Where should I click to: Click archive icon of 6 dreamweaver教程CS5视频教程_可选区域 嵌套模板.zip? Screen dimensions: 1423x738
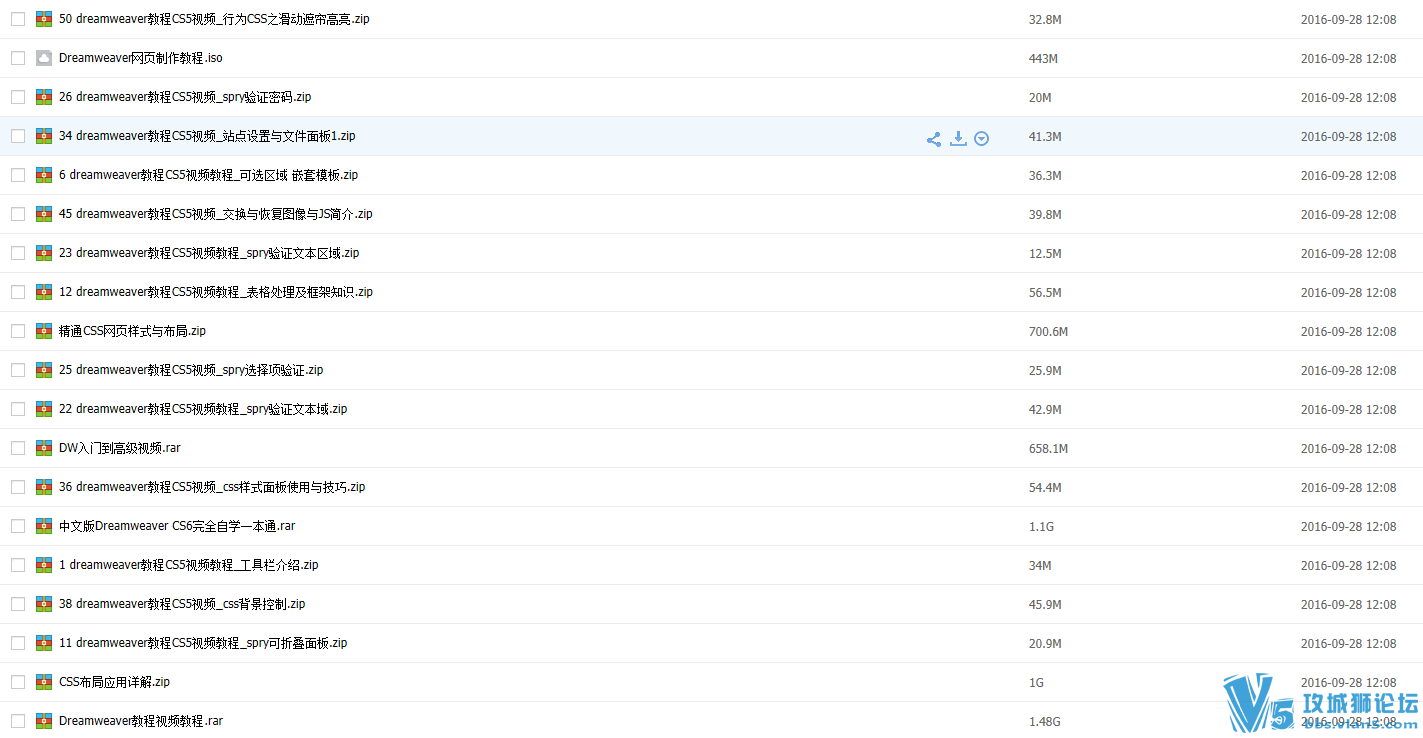coord(44,175)
